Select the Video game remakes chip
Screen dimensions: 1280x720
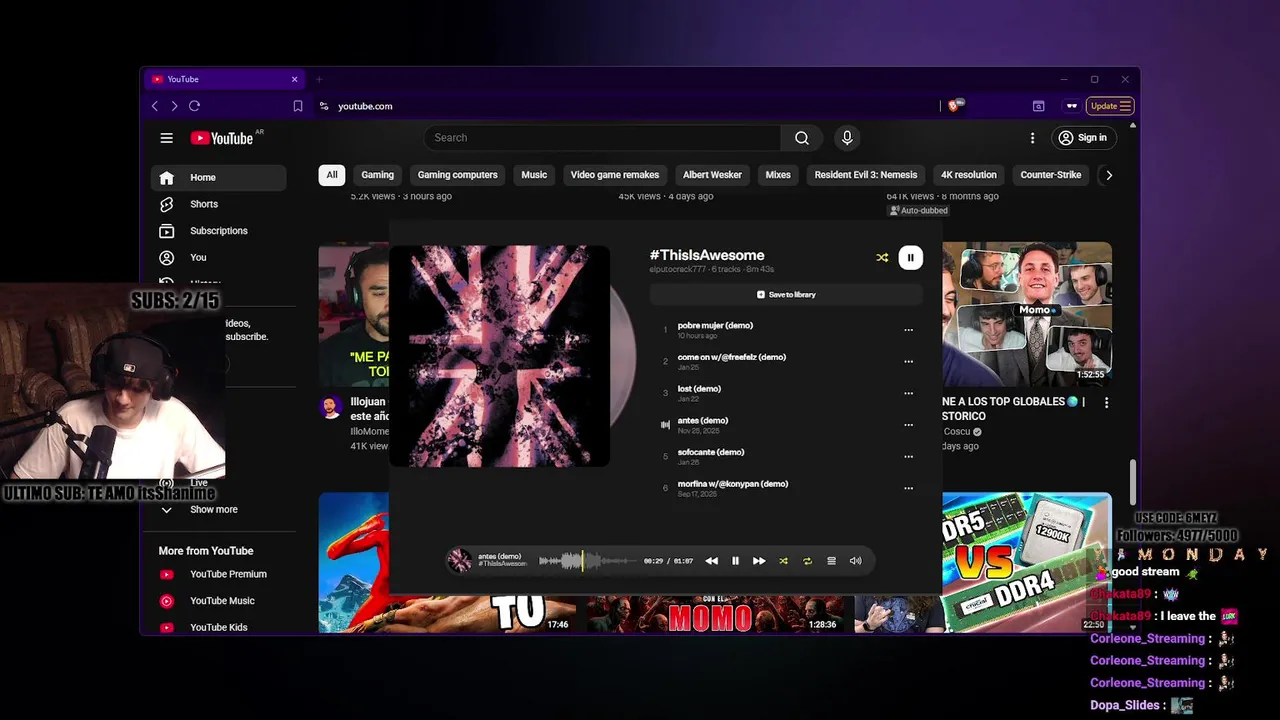coord(615,175)
